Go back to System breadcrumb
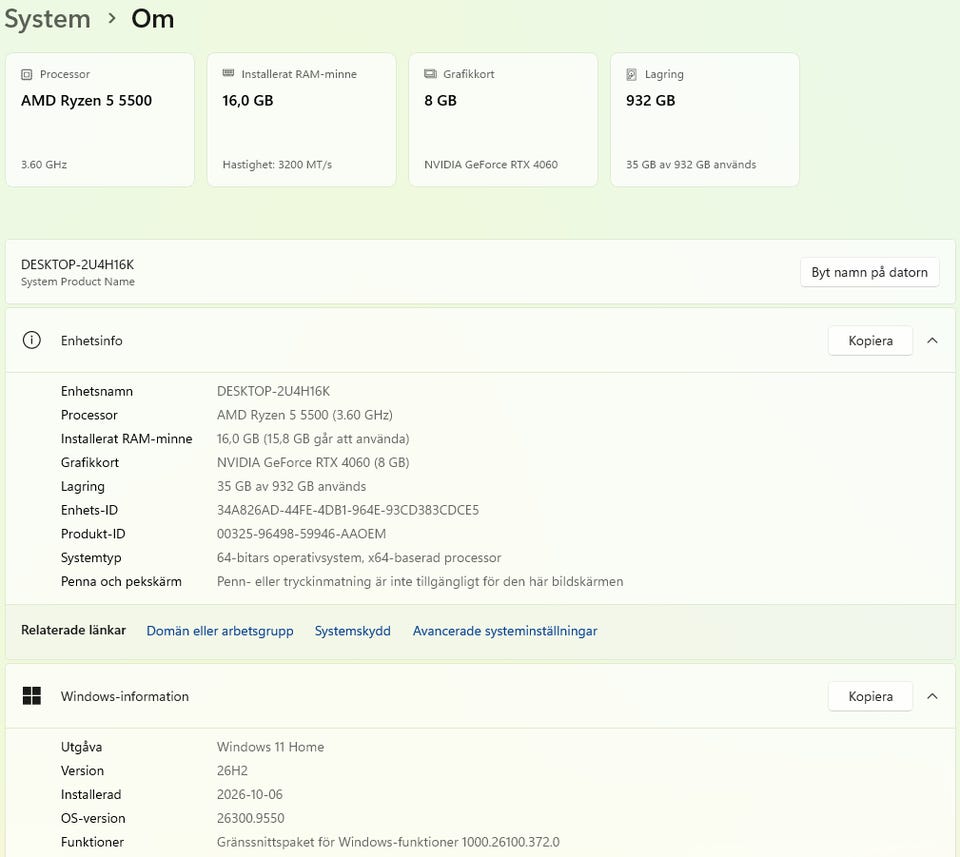 (47, 19)
